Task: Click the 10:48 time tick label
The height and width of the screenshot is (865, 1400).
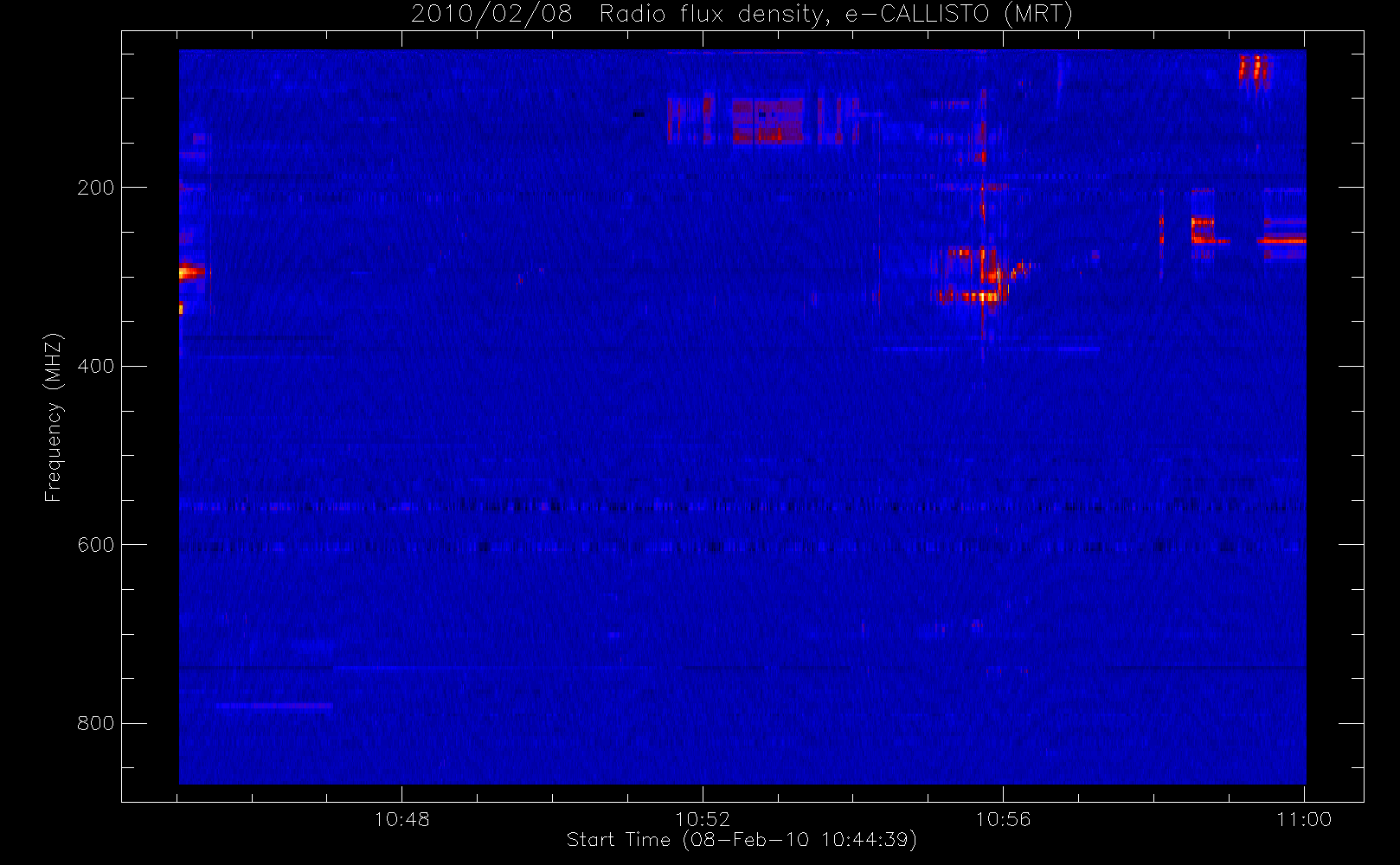Action: pyautogui.click(x=401, y=819)
